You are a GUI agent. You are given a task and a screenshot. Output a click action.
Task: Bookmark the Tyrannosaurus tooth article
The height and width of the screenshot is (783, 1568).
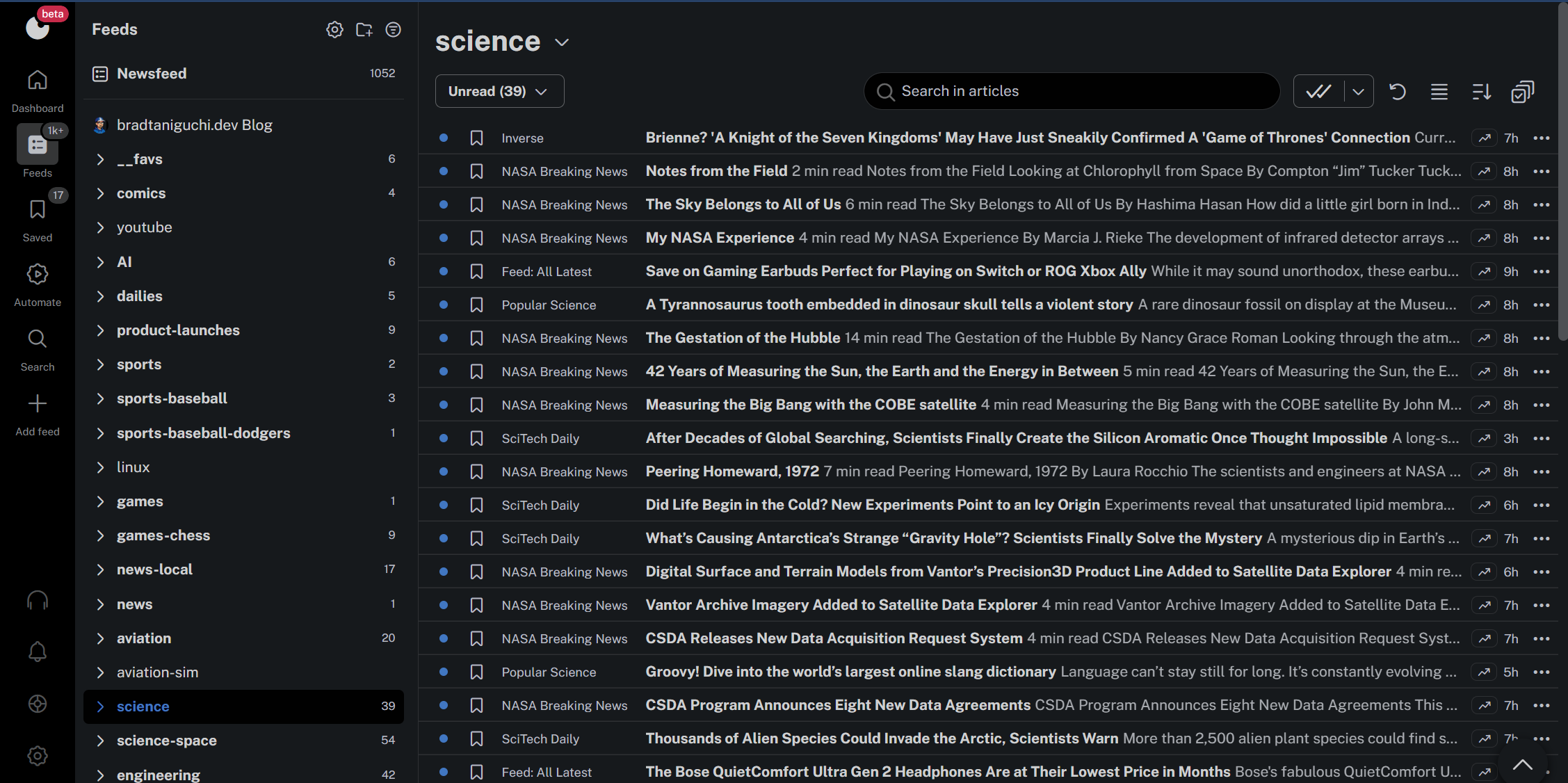(x=476, y=305)
